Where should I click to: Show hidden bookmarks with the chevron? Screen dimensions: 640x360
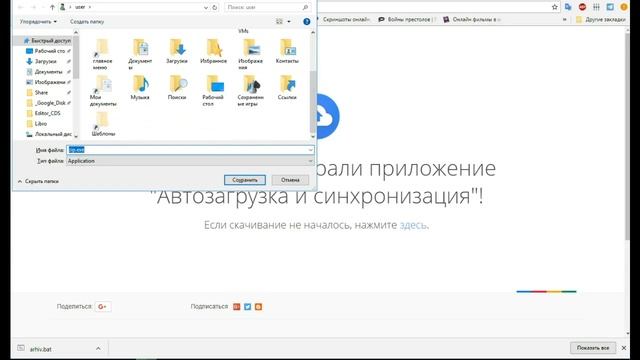click(x=565, y=20)
